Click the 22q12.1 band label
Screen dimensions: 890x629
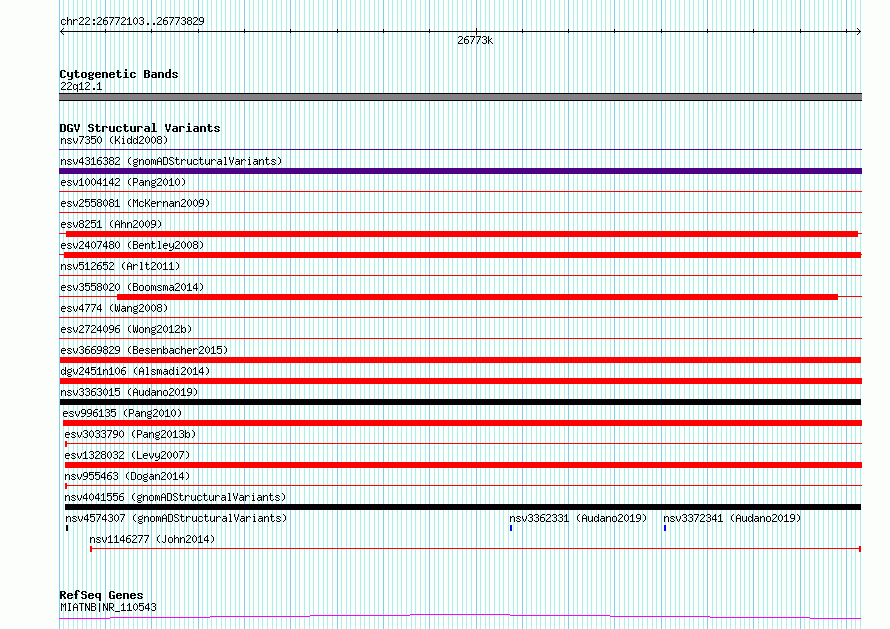[81, 86]
